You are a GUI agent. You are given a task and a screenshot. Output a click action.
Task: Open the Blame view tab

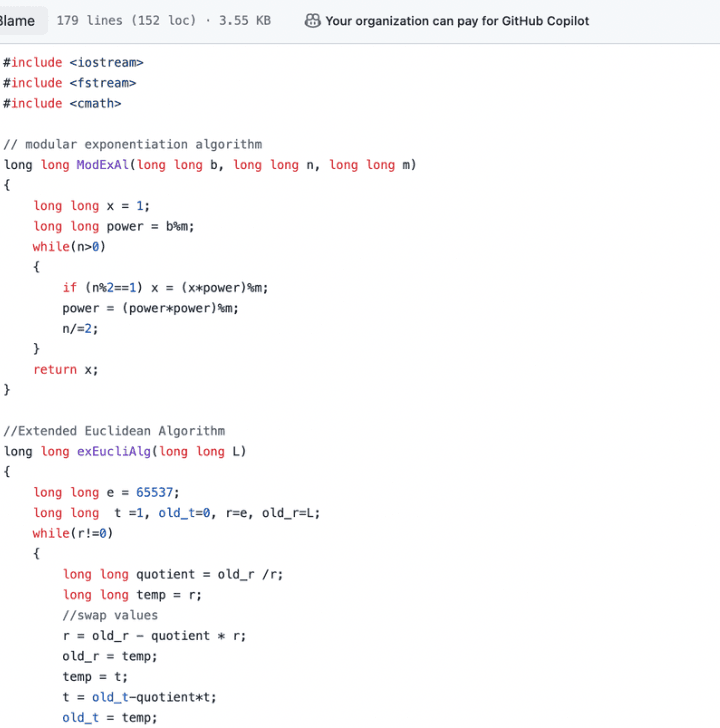tap(18, 21)
